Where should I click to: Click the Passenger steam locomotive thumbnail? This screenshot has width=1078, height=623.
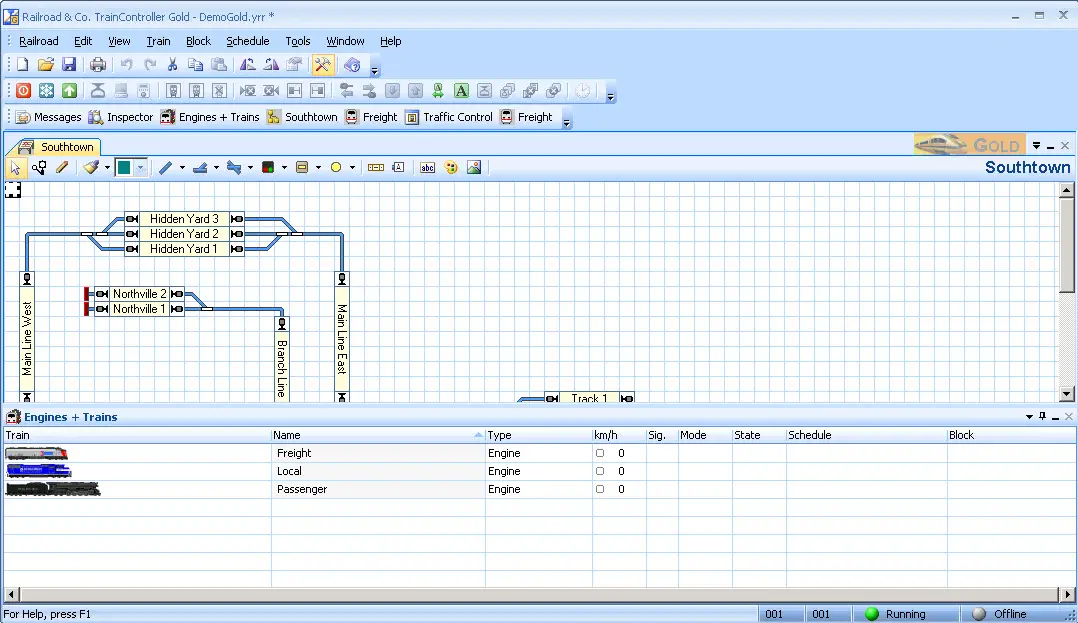tap(53, 489)
